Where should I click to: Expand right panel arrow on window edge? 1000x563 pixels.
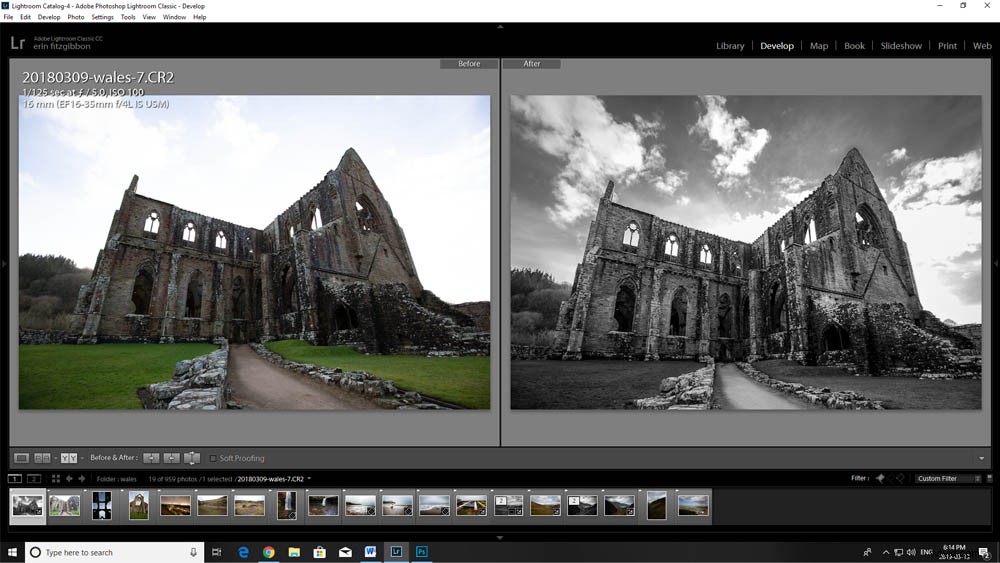point(997,263)
